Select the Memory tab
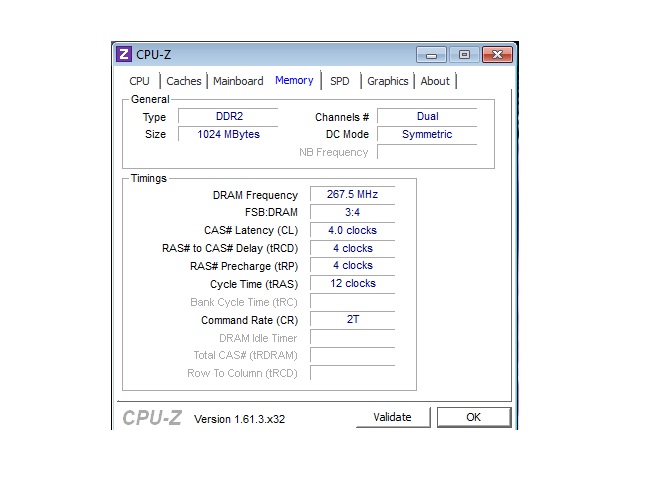 [294, 80]
